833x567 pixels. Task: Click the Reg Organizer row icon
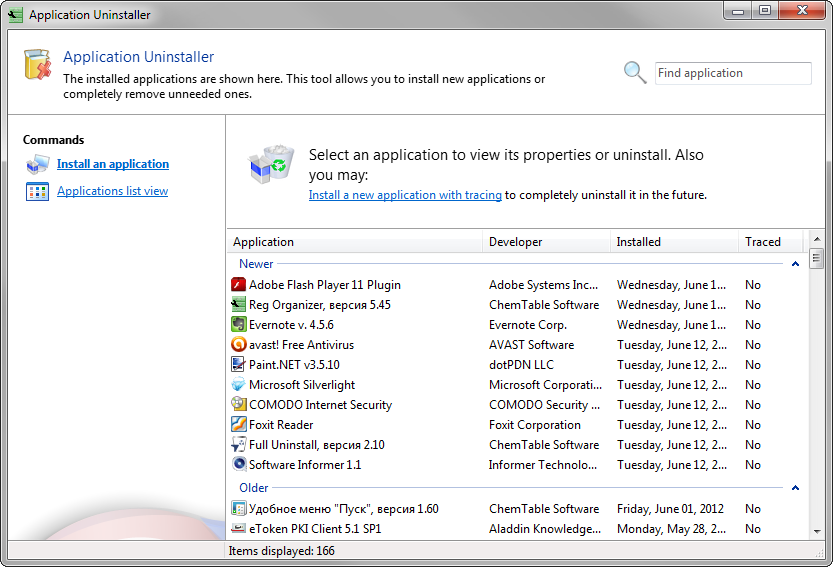point(239,304)
